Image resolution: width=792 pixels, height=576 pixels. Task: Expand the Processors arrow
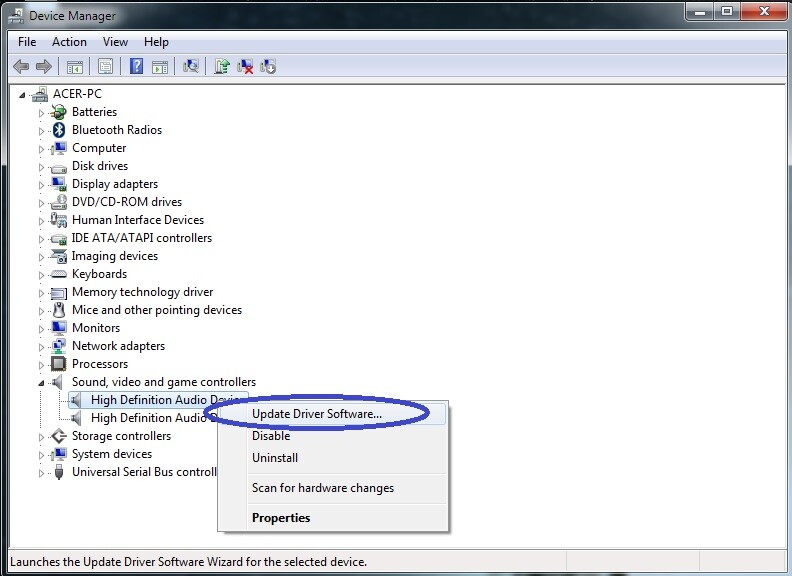[41, 365]
